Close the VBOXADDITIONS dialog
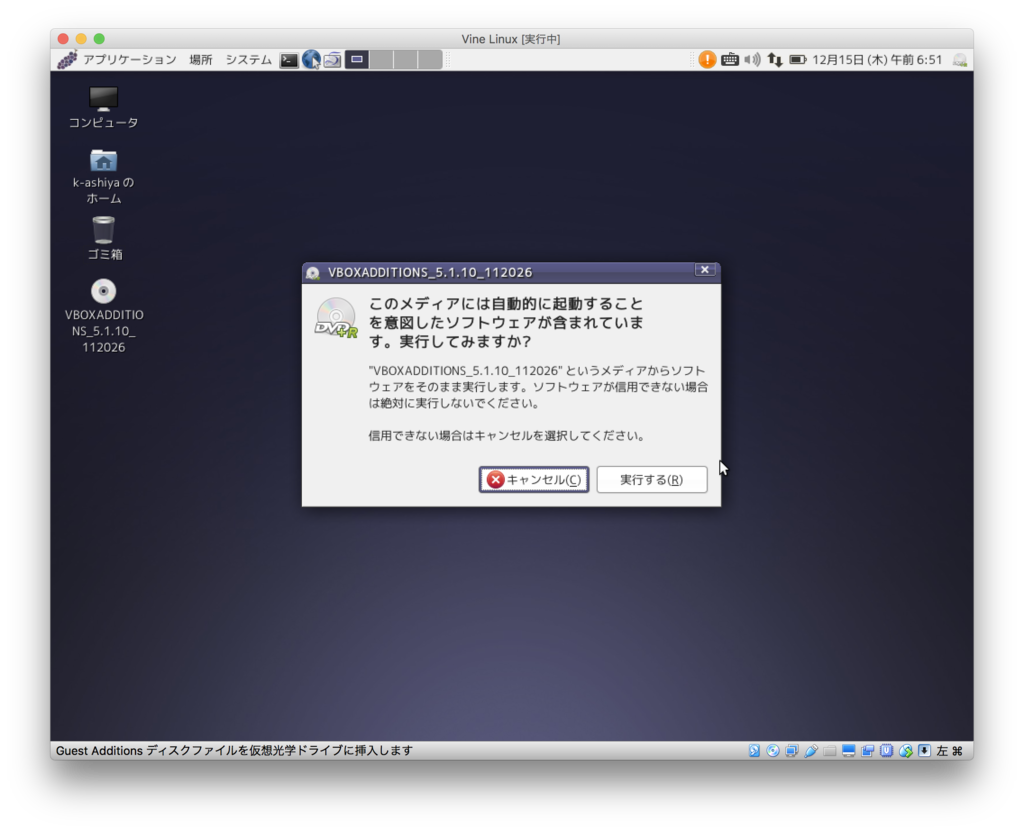The width and height of the screenshot is (1024, 832). [x=705, y=270]
